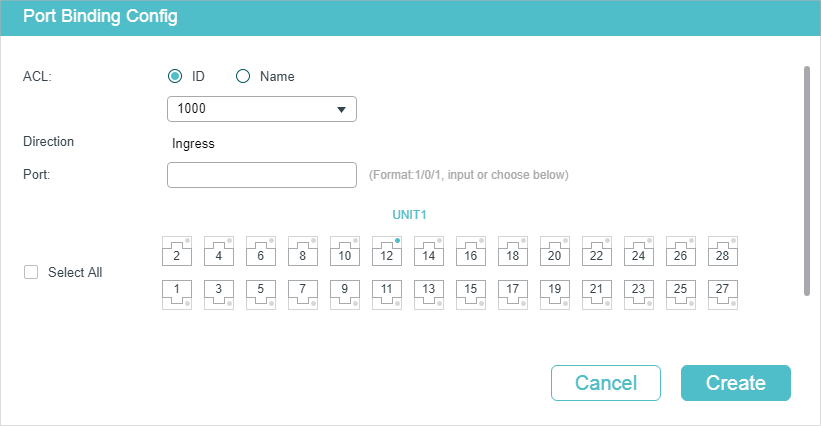Choose port 5 icon
This screenshot has height=426, width=821.
click(x=260, y=292)
